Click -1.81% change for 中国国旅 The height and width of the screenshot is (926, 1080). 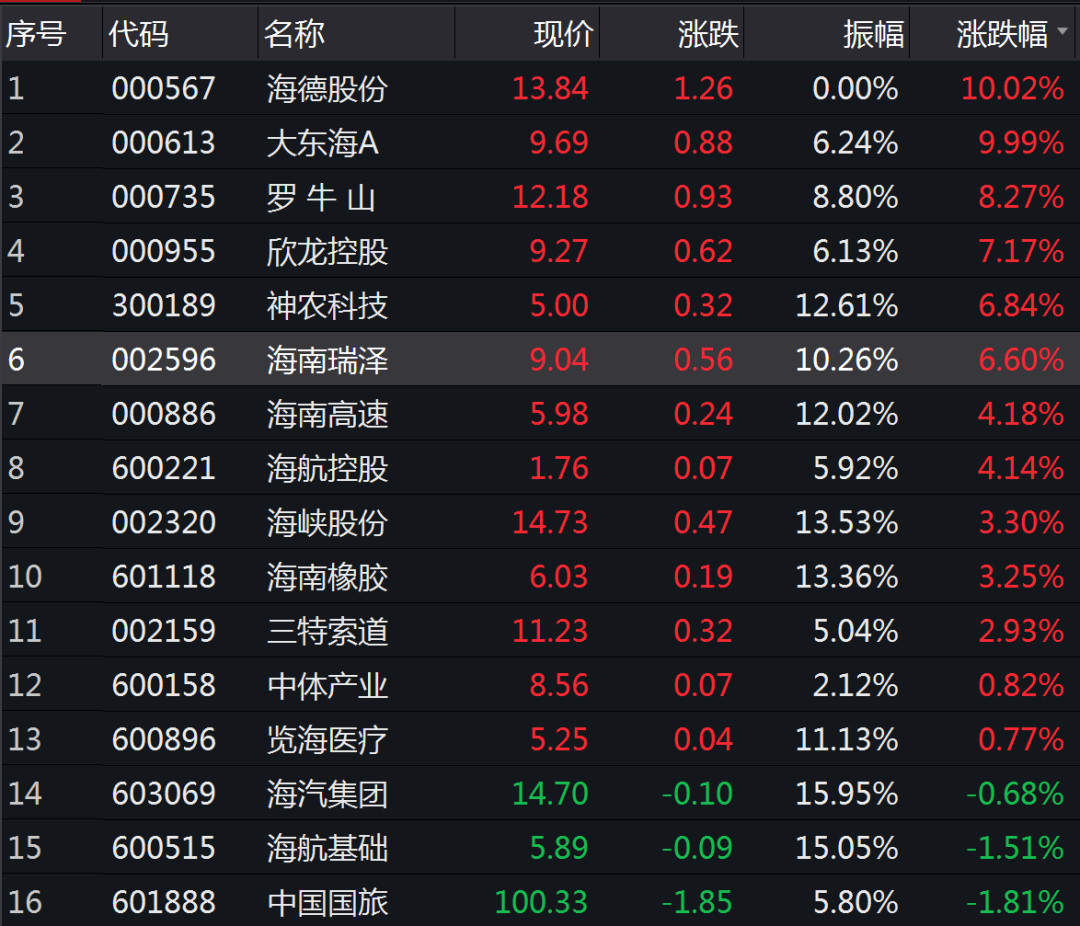click(1015, 903)
